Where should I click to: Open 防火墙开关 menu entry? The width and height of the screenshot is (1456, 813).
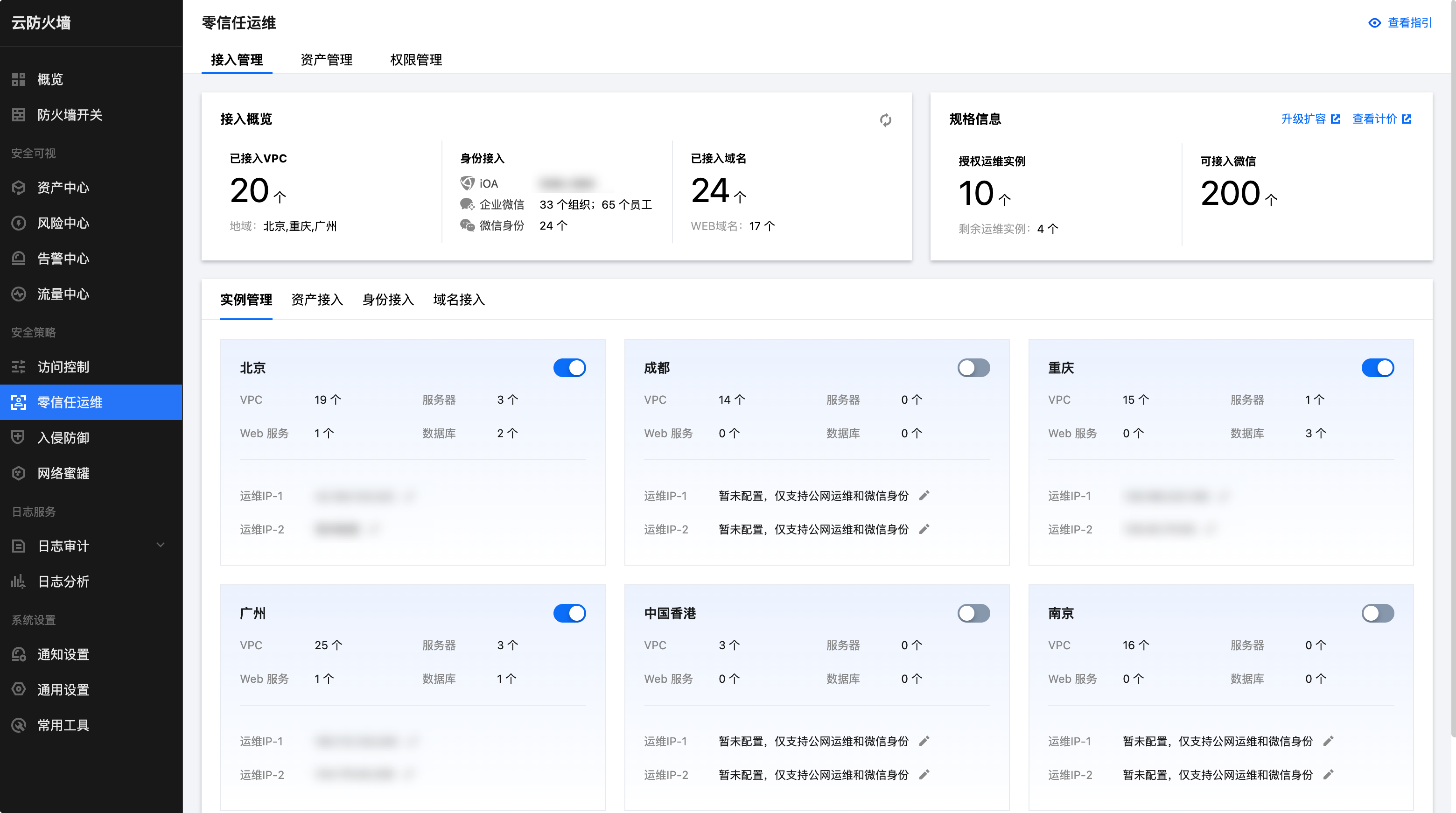coord(91,115)
